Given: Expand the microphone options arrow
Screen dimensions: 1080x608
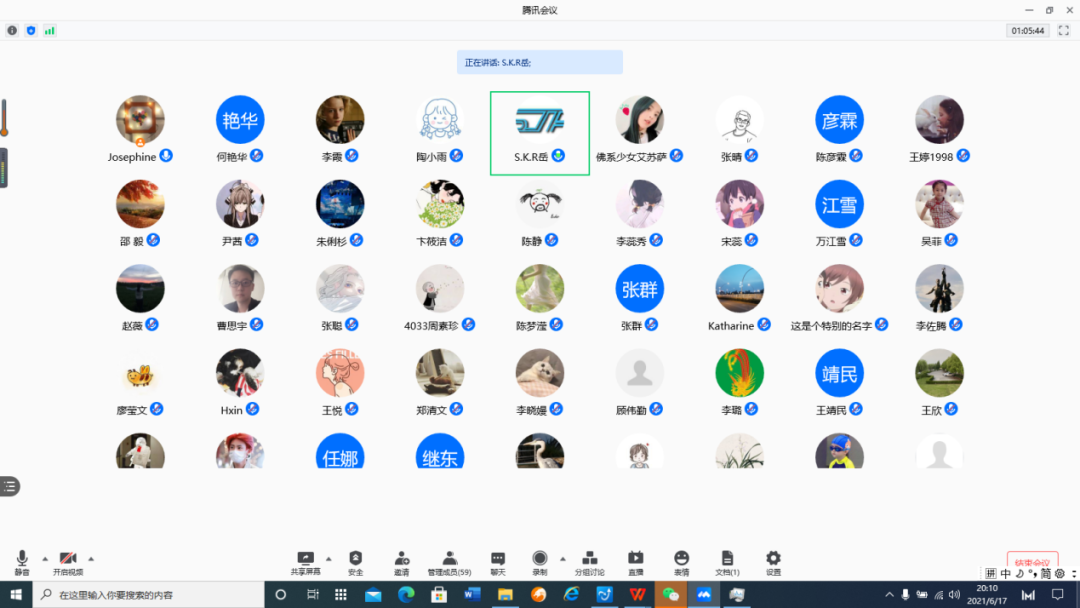Looking at the screenshot, I should click(44, 558).
